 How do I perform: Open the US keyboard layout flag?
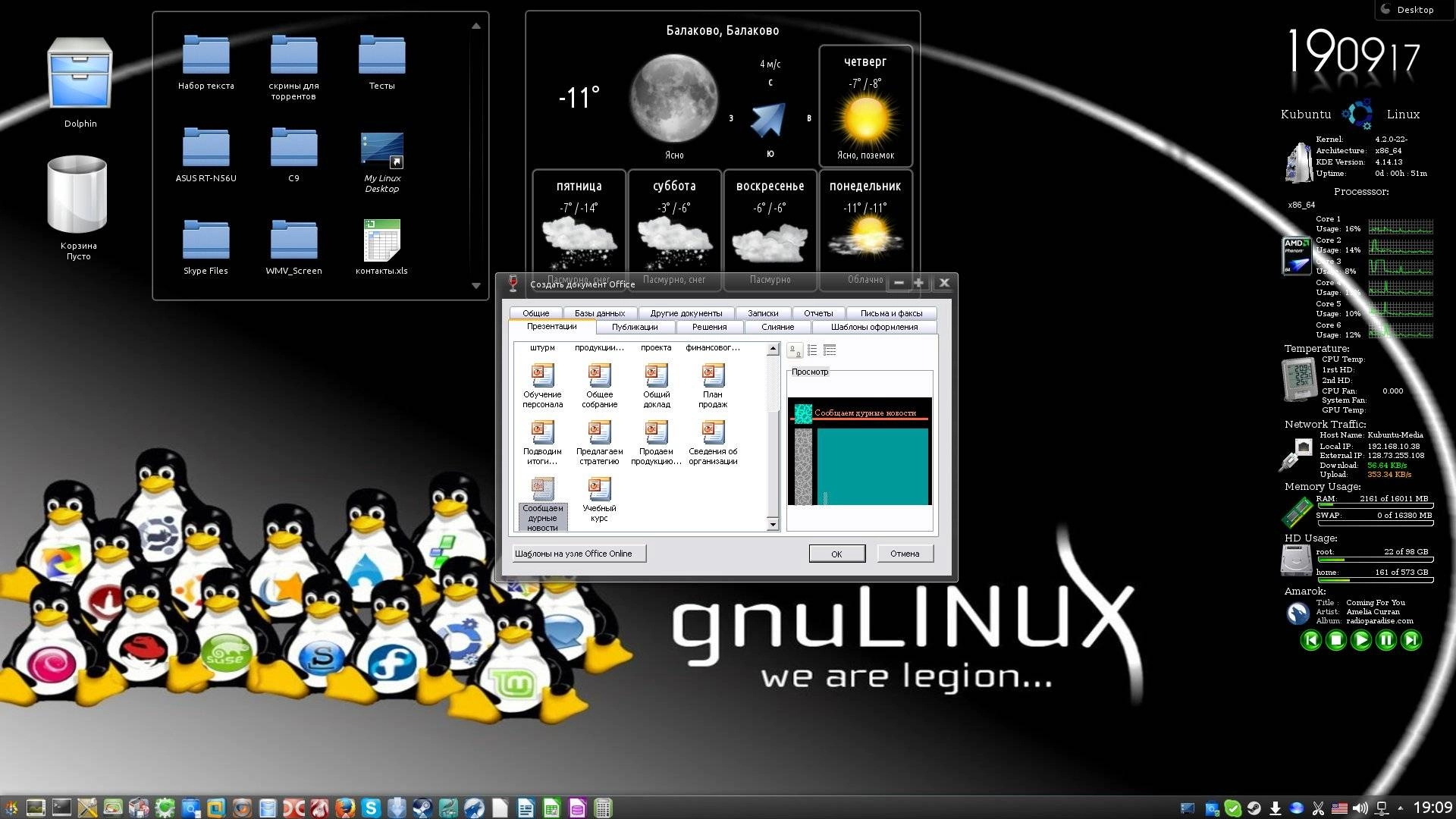click(x=1339, y=808)
